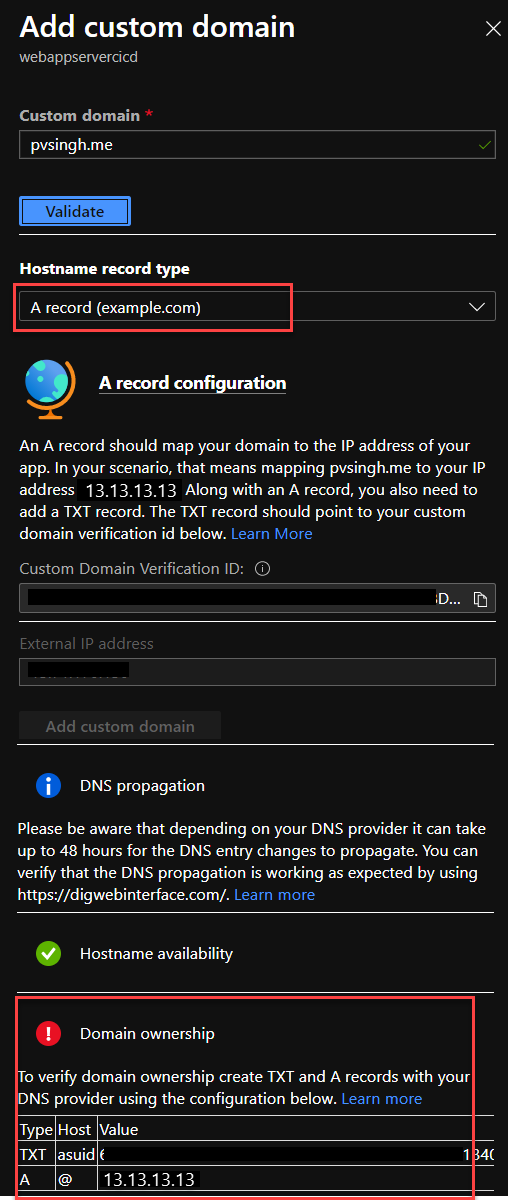The width and height of the screenshot is (508, 1200).
Task: Click the External IP address field
Action: tap(257, 671)
